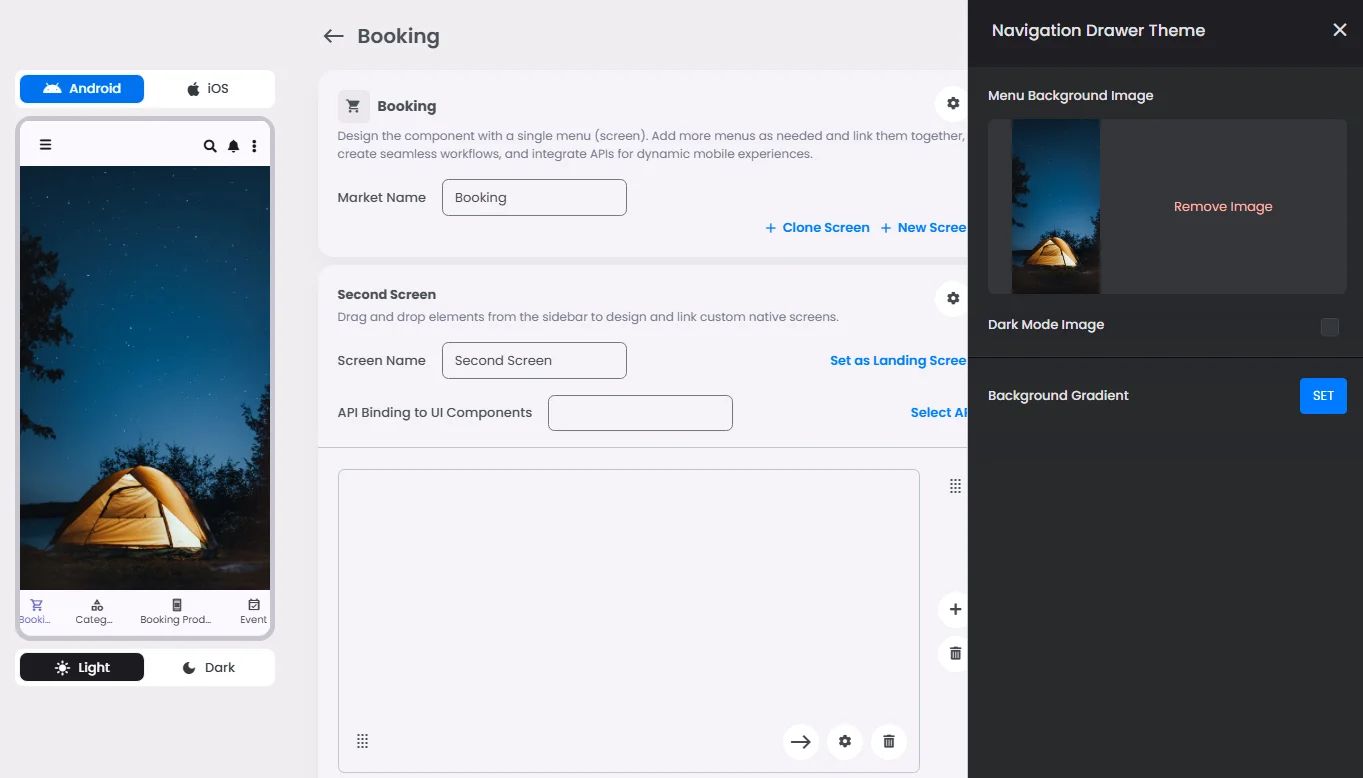Switch preview to Light theme
This screenshot has height=778, width=1363.
pos(82,668)
